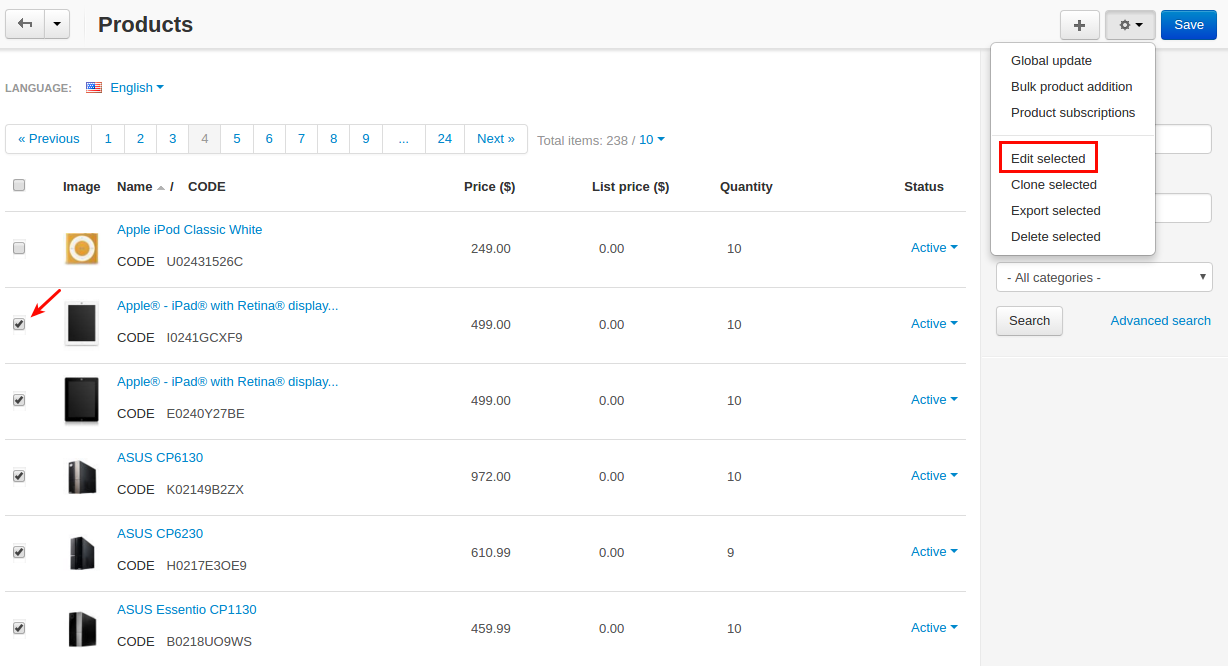Click the price field 249.00
The height and width of the screenshot is (666, 1228).
coord(491,249)
